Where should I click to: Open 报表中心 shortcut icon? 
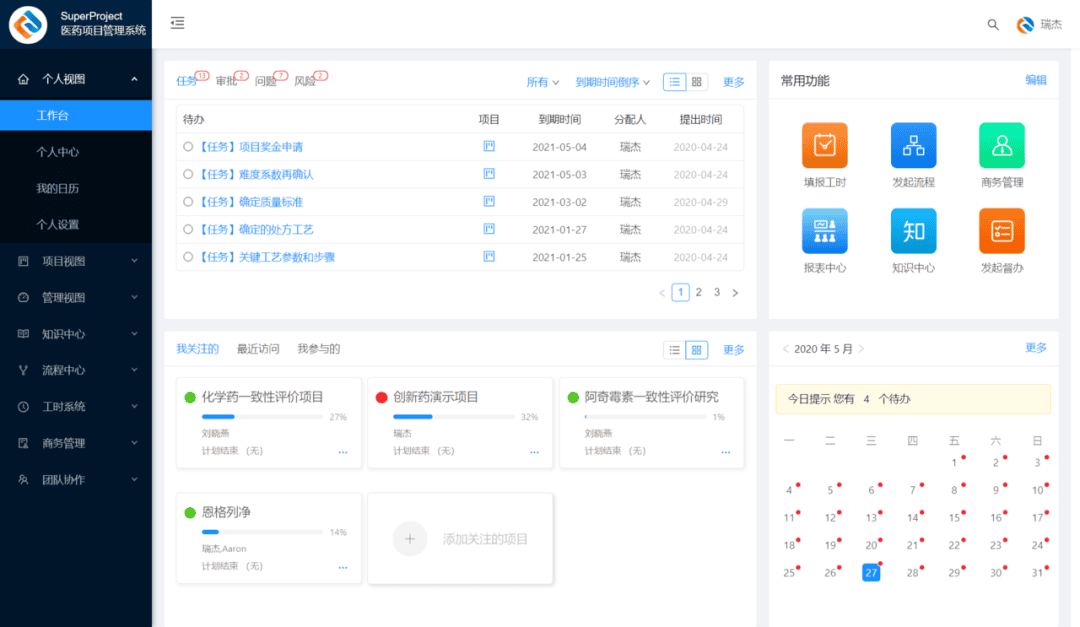pyautogui.click(x=824, y=231)
